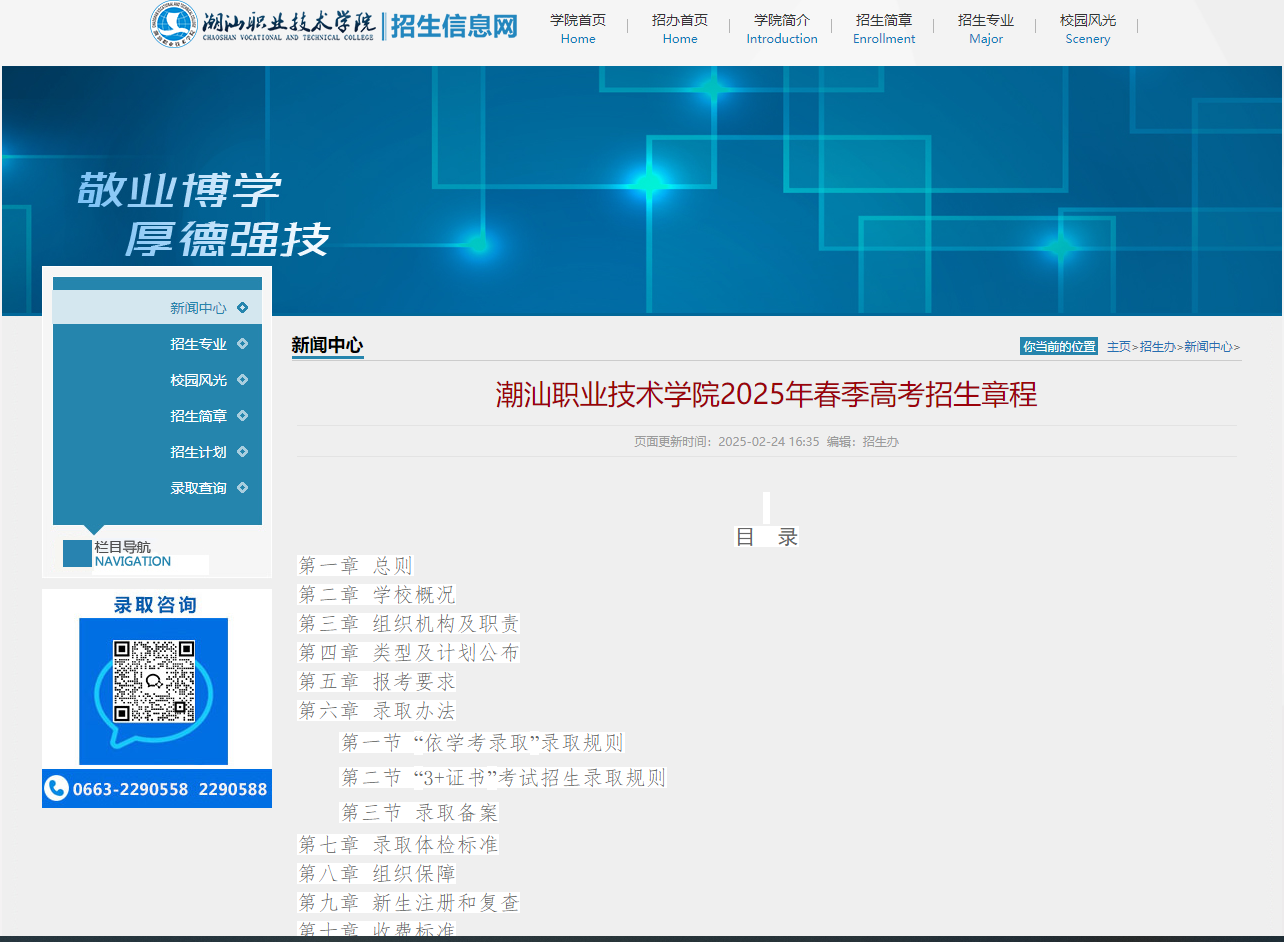This screenshot has width=1284, height=942.
Task: Click the 招生办 breadcrumb link
Action: [1157, 346]
